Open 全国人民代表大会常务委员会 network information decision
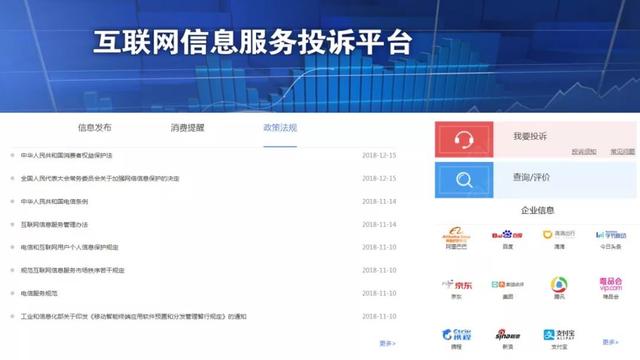 pyautogui.click(x=100, y=178)
